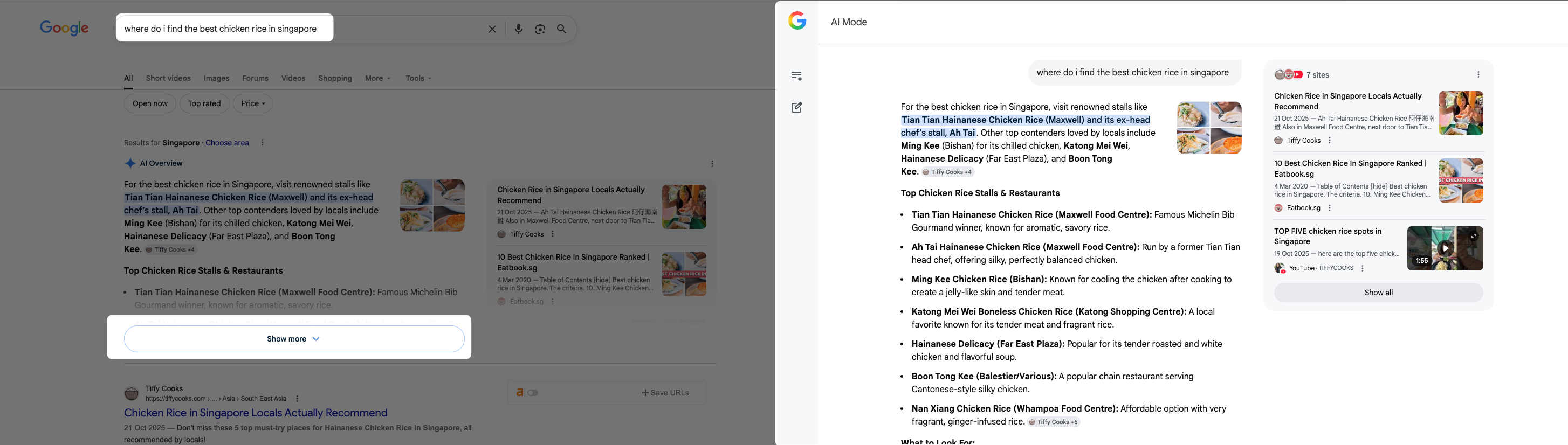Open the Price filter dropdown

252,103
